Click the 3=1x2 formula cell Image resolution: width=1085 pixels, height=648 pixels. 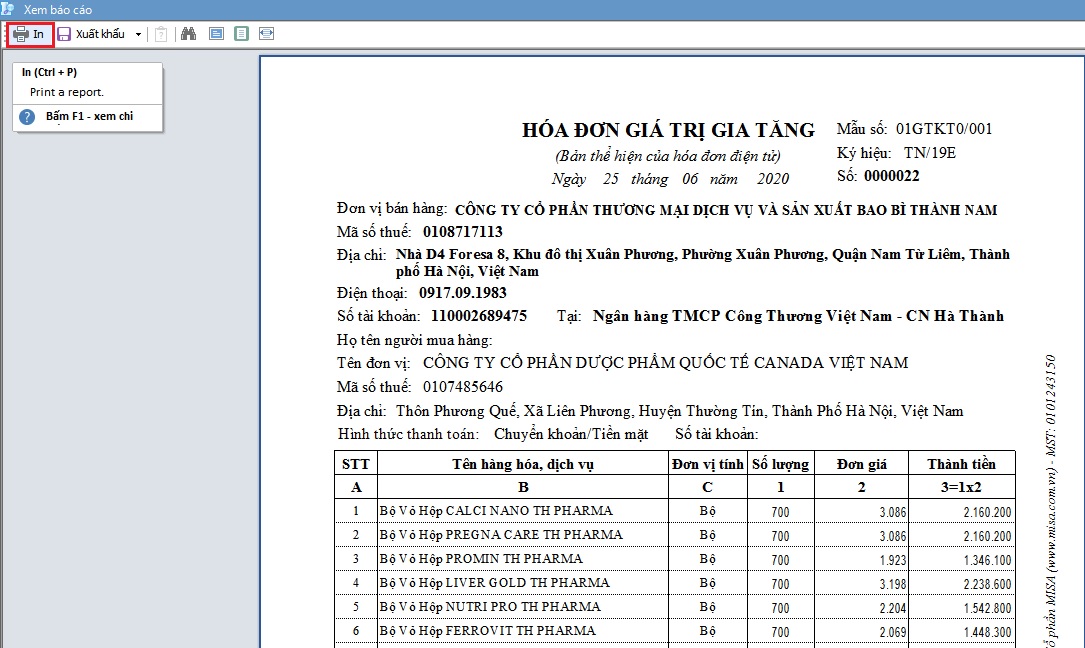point(962,487)
